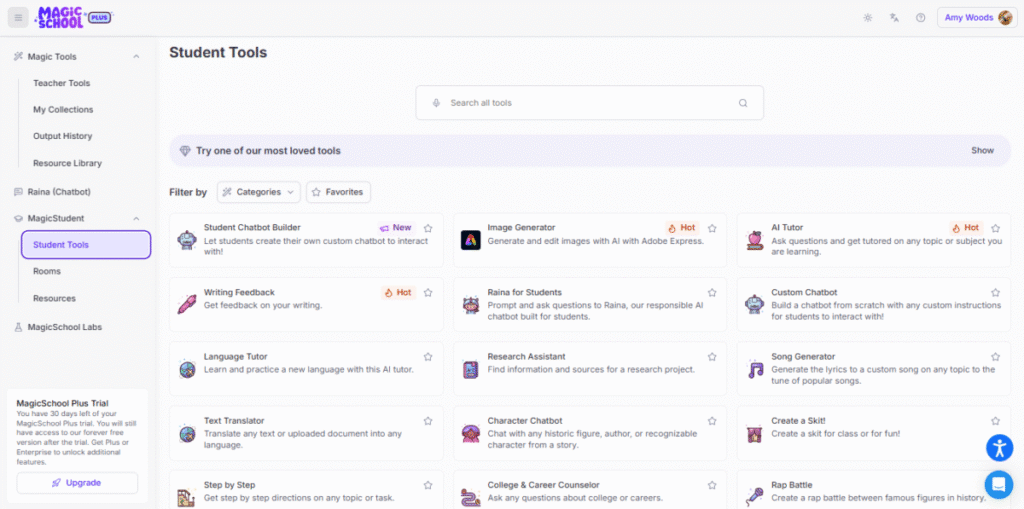Open the chat support bubble icon
The image size is (1024, 509).
click(x=998, y=484)
